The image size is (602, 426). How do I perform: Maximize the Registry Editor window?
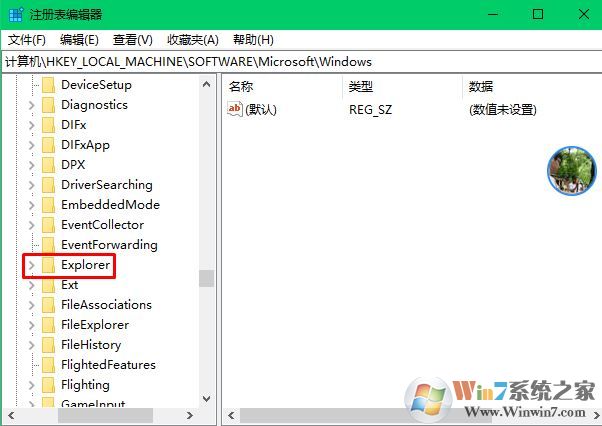(x=538, y=15)
